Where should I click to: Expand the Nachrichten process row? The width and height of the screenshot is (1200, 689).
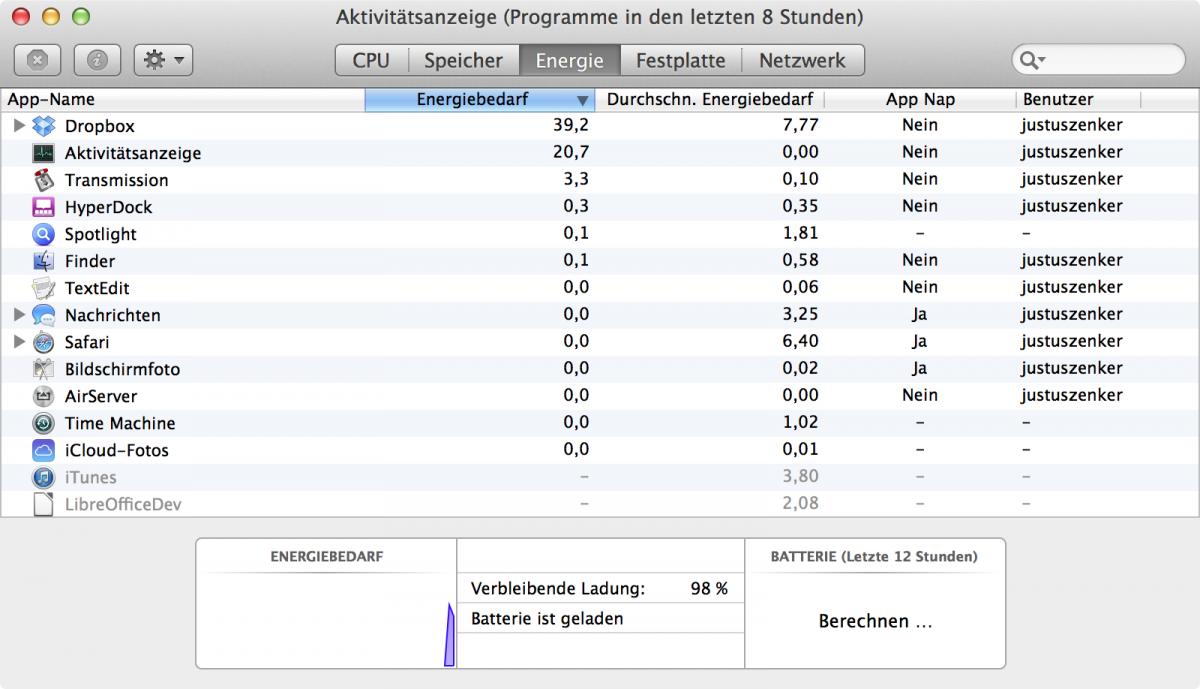(18, 315)
